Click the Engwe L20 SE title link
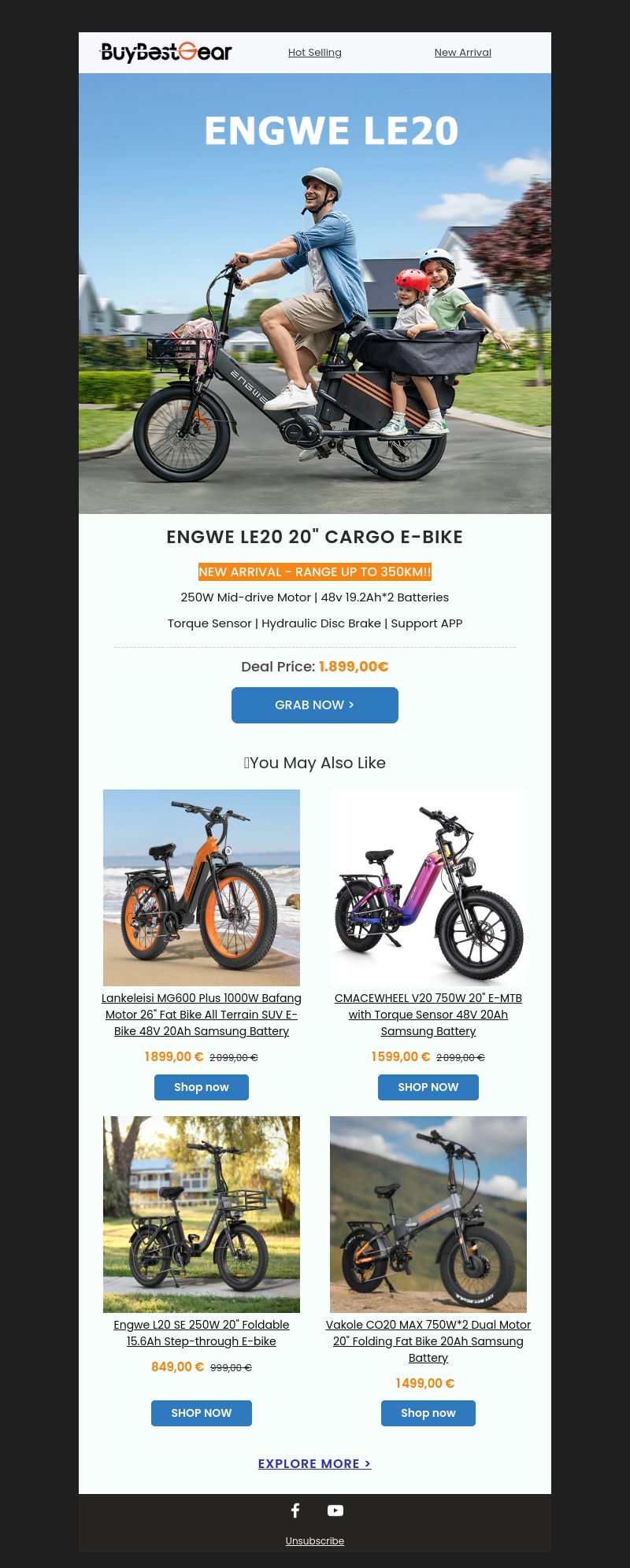This screenshot has height=1568, width=630. click(x=202, y=1333)
